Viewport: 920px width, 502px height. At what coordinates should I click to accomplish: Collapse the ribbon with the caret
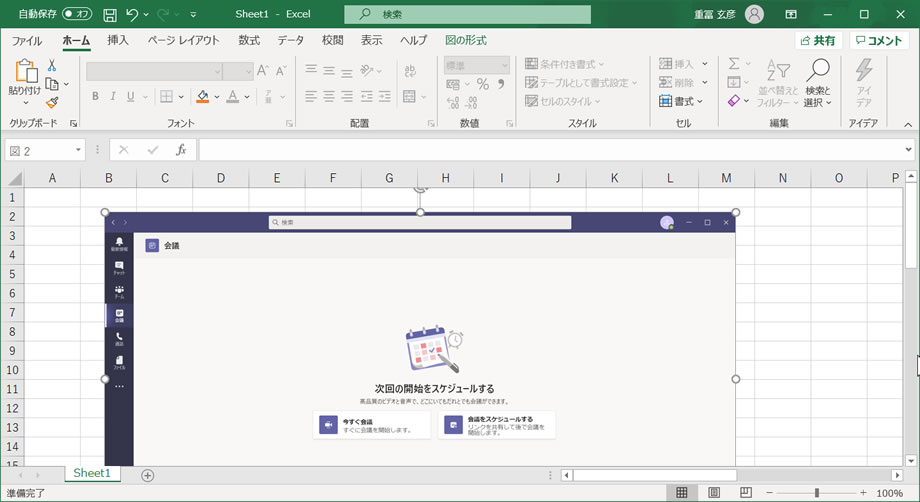click(908, 124)
